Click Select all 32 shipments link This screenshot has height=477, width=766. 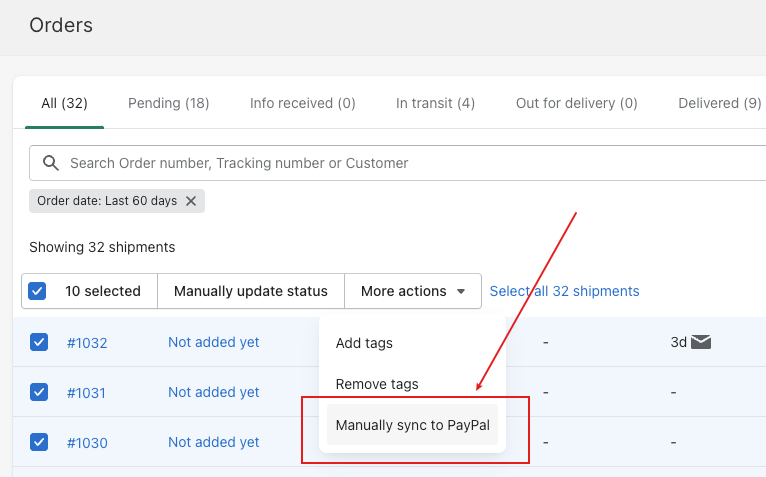click(x=564, y=291)
